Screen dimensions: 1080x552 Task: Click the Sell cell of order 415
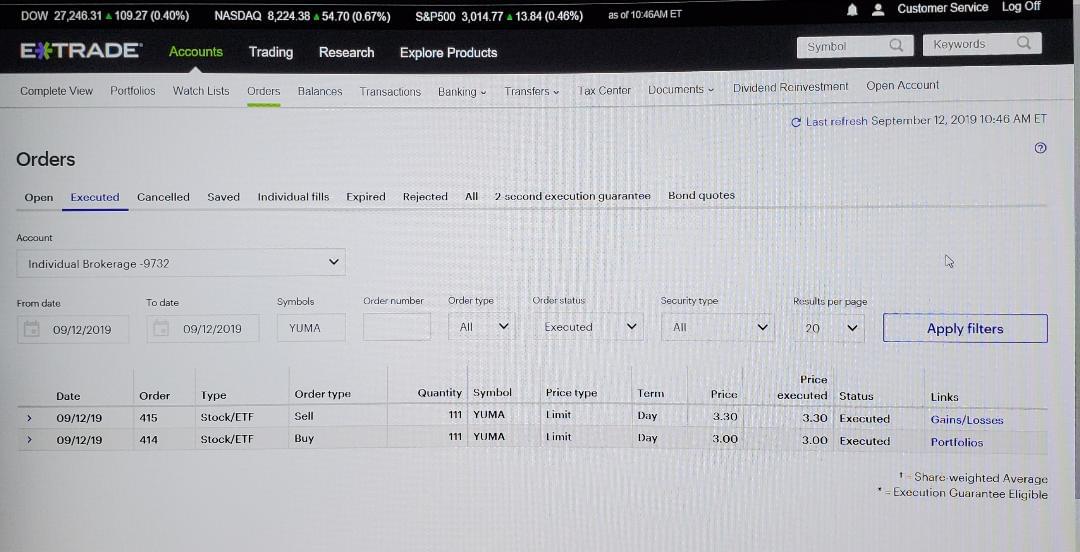[304, 416]
